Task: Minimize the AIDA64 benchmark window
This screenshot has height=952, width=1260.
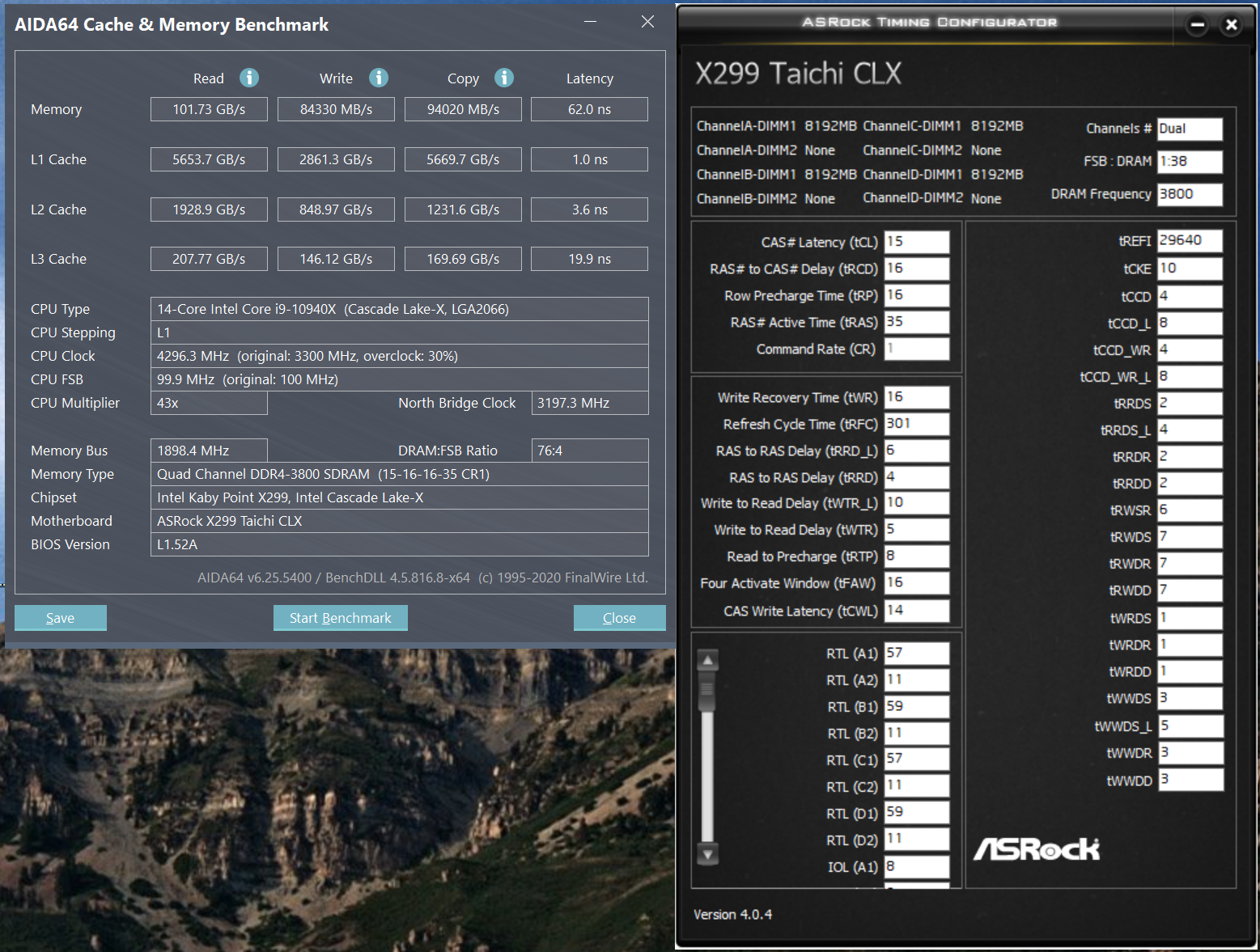Action: (591, 22)
